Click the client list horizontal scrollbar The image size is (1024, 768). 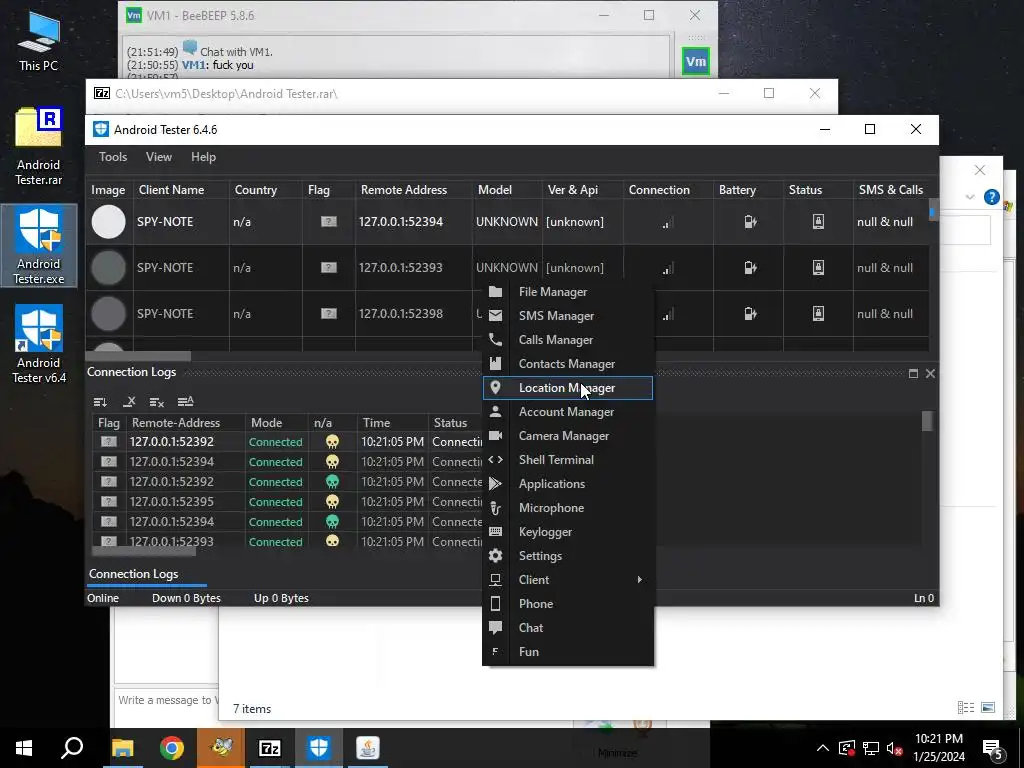pos(138,357)
